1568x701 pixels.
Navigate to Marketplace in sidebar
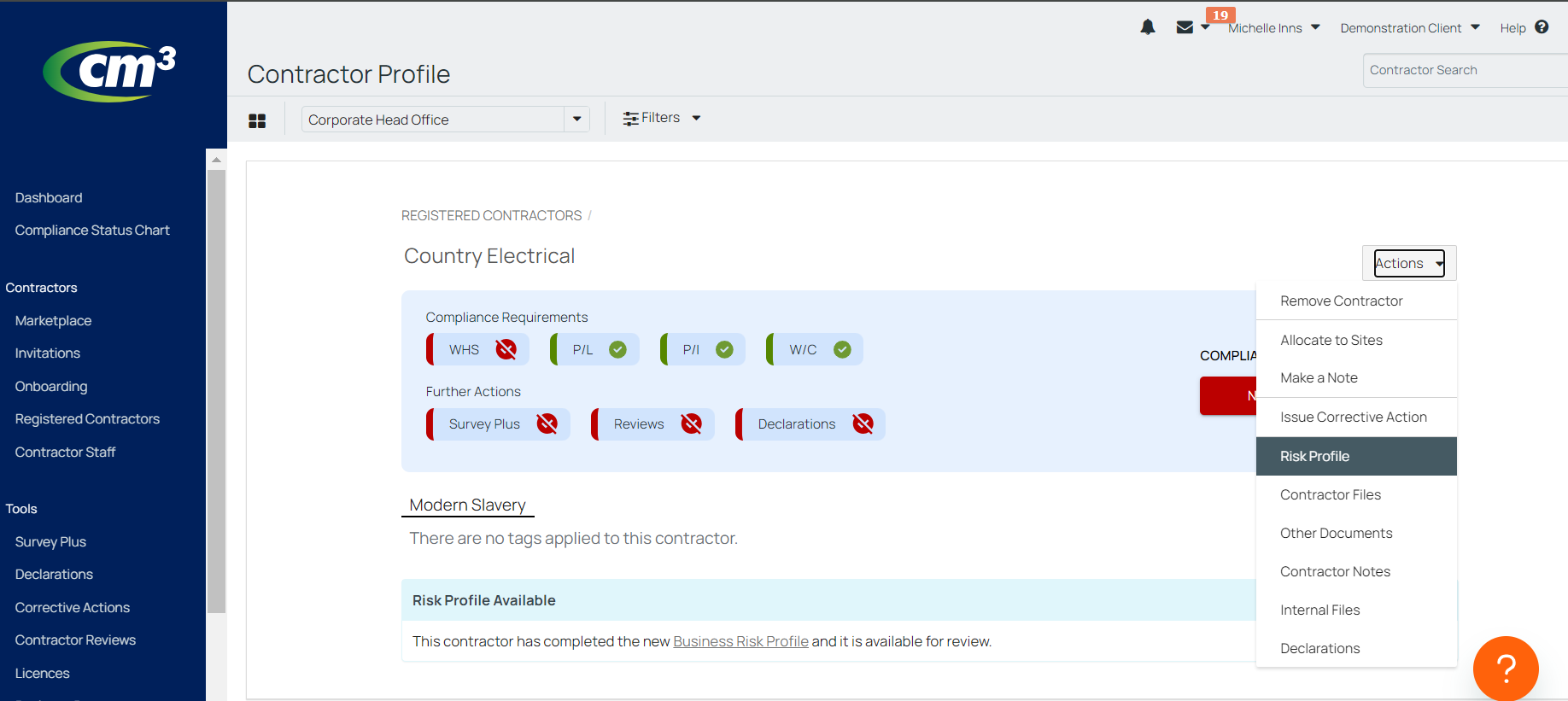[x=53, y=320]
